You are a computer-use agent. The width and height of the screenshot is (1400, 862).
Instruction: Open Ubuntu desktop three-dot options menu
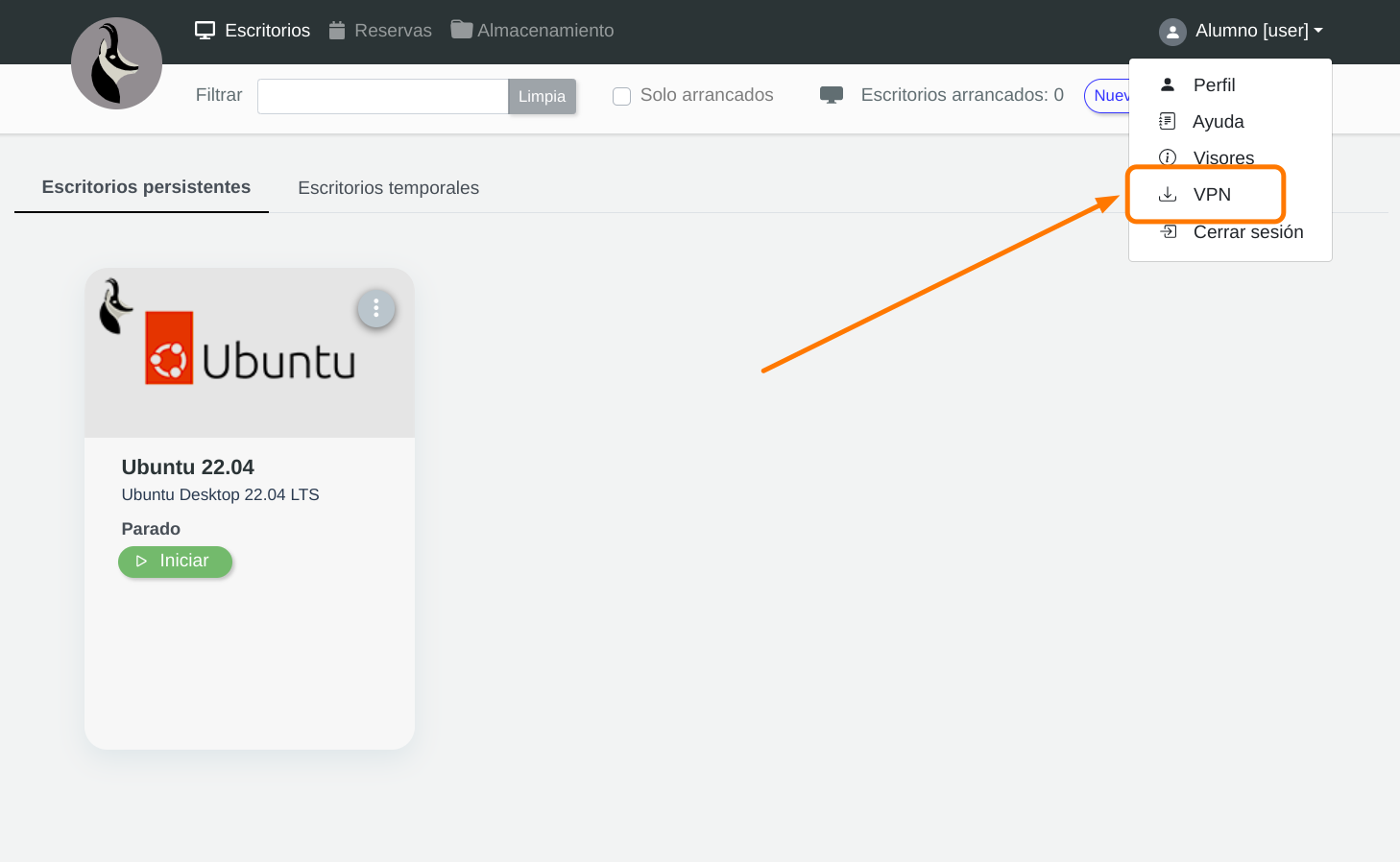[x=376, y=309]
